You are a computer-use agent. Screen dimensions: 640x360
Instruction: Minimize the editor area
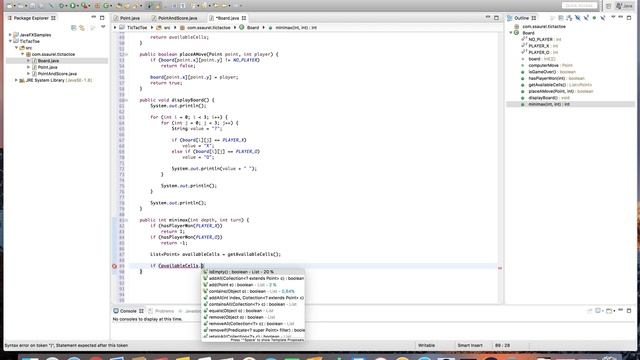click(488, 18)
